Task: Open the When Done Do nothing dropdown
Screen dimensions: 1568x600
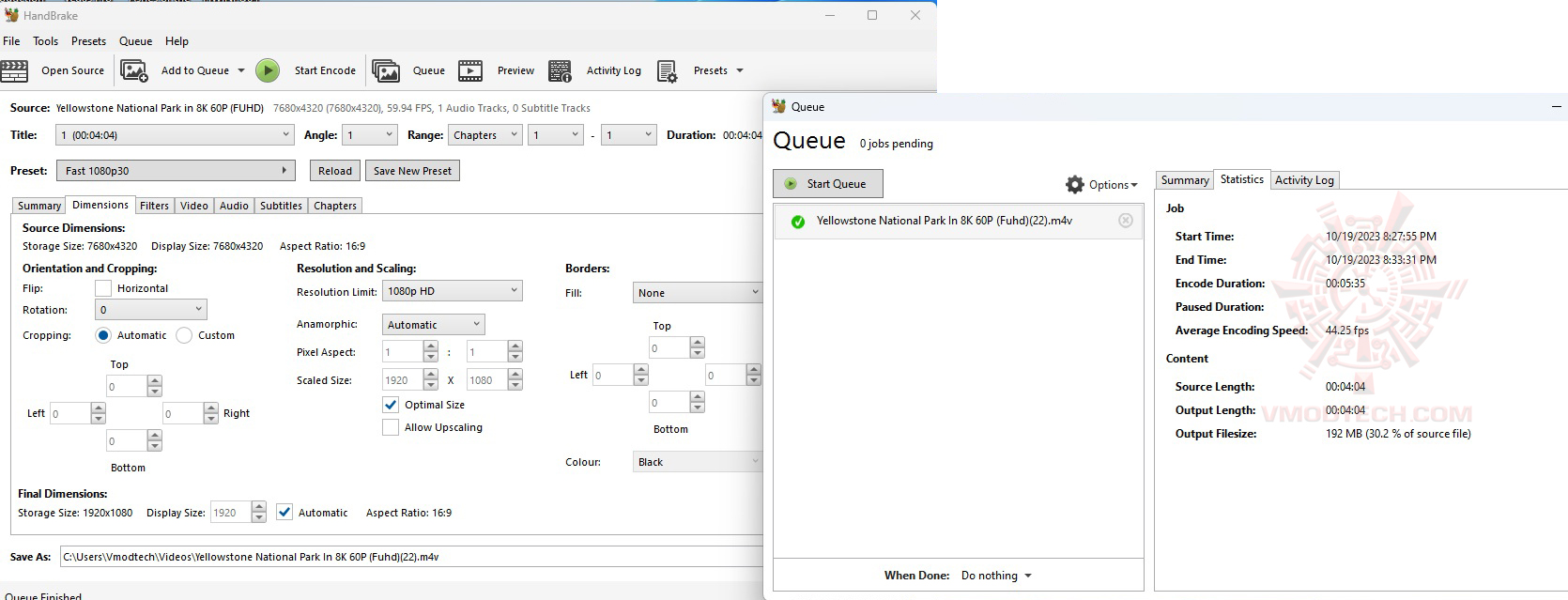Action: (996, 576)
